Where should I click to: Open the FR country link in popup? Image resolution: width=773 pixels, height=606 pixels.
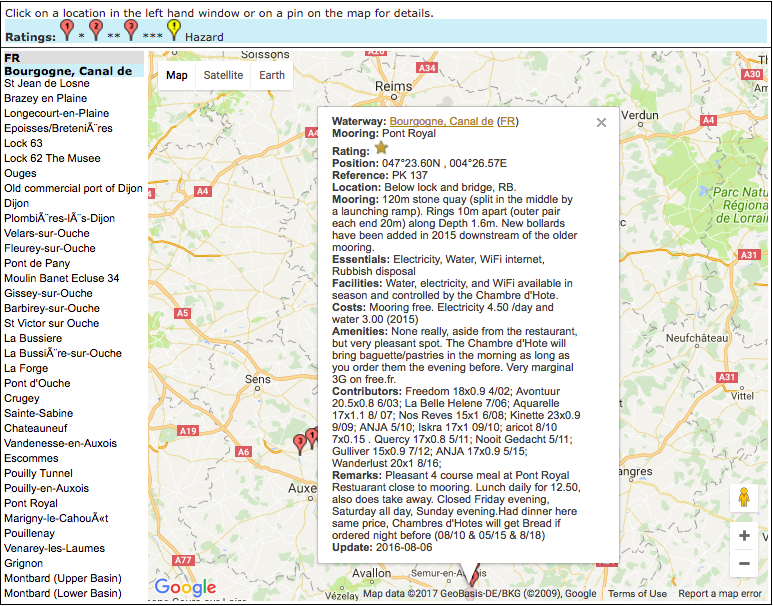pyautogui.click(x=507, y=121)
